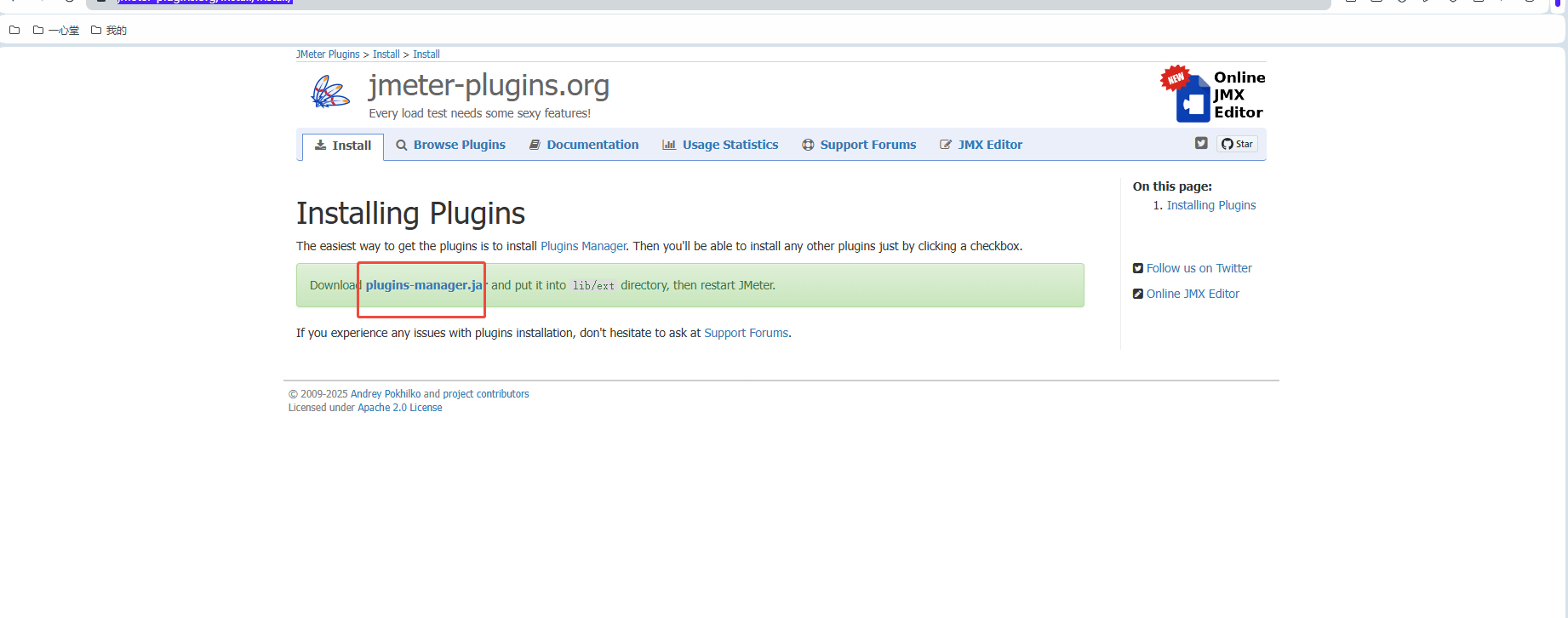Open the 一心堂 bookmarks folder
This screenshot has height=618, width=1568.
(x=56, y=30)
